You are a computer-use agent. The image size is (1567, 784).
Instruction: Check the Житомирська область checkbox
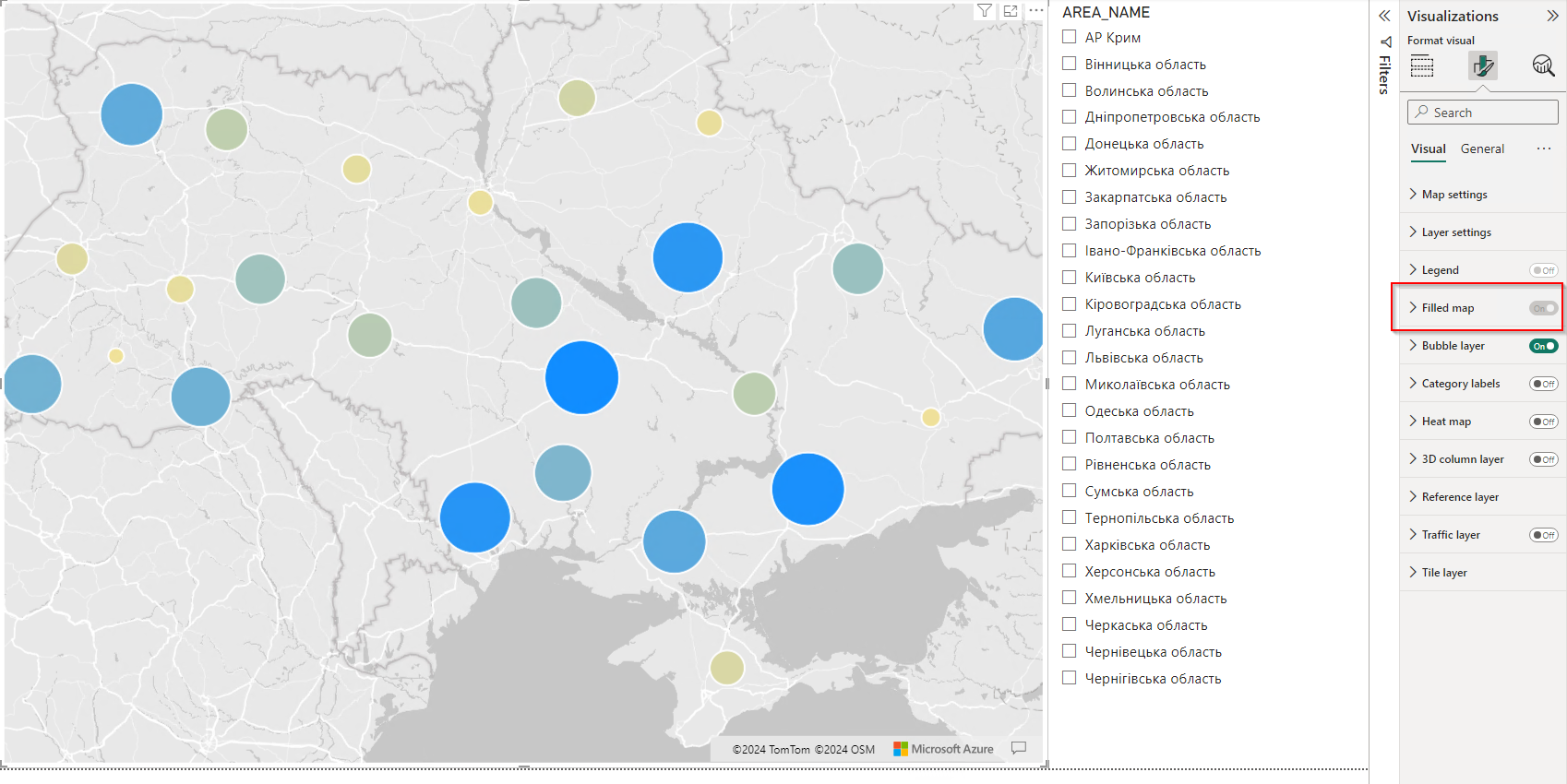(x=1069, y=170)
